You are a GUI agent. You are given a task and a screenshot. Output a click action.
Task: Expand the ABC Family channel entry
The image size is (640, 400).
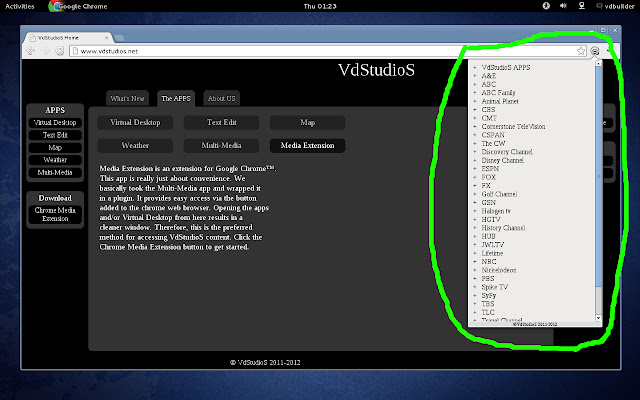pyautogui.click(x=475, y=93)
